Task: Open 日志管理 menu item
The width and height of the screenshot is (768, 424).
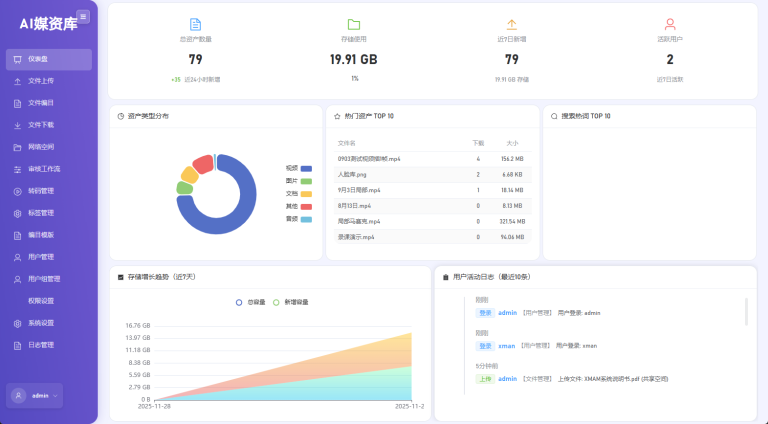Action: point(47,345)
